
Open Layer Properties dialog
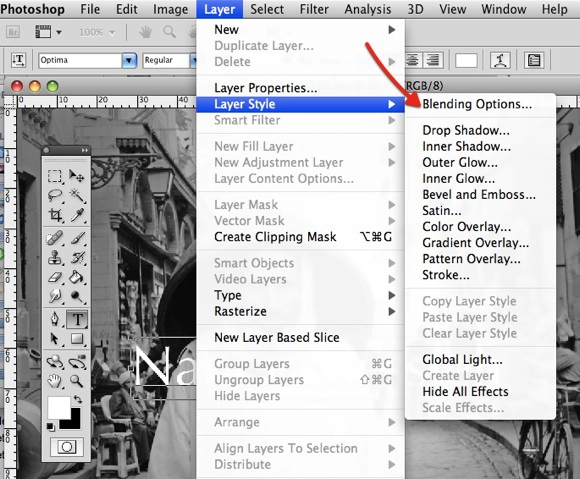(x=300, y=88)
